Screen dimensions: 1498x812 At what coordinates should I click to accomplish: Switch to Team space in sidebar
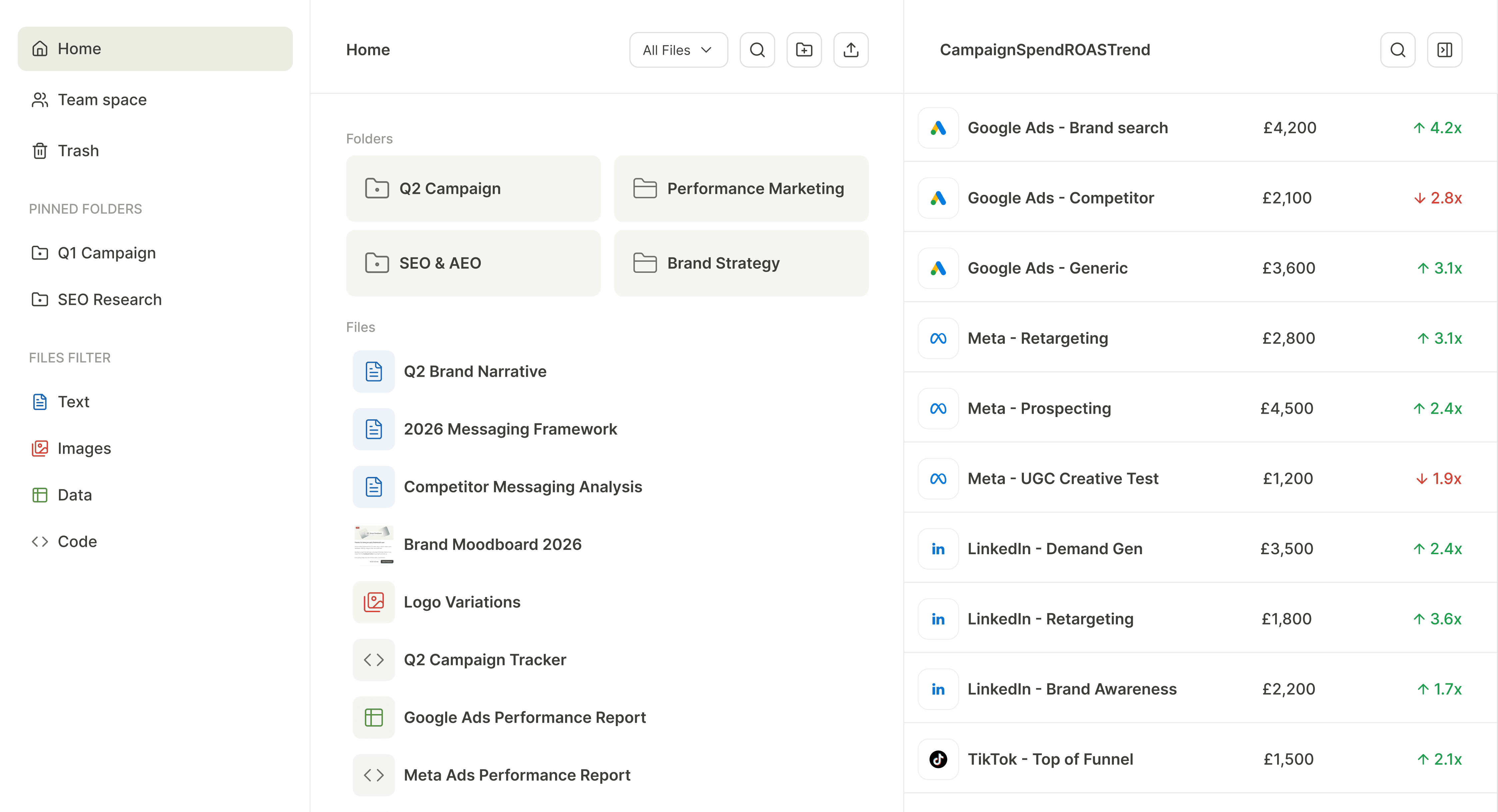pos(102,99)
